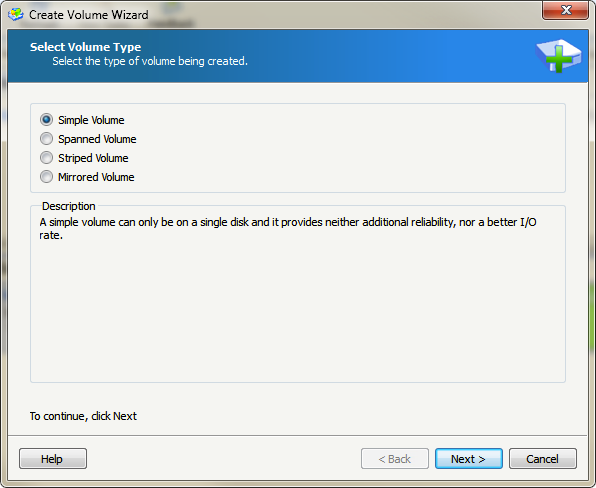This screenshot has width=596, height=488.
Task: Click the Create Volume Wizard title text
Action: 89,15
